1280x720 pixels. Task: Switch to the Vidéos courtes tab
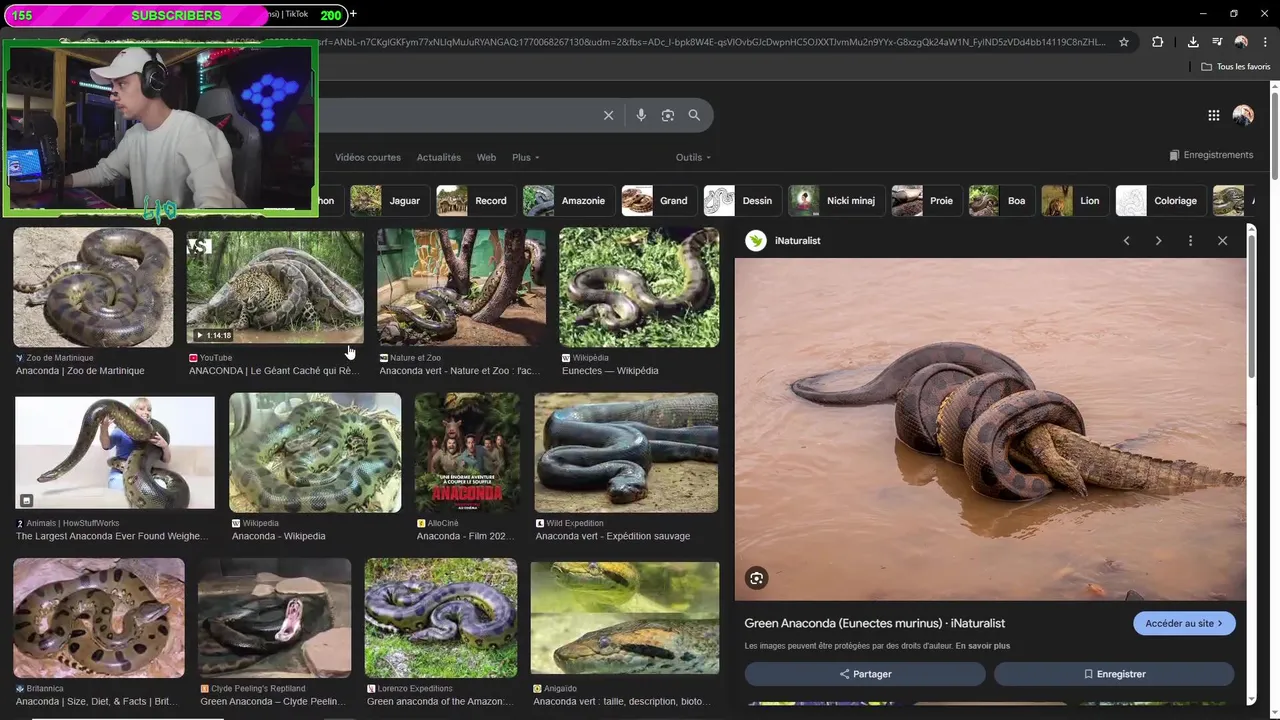[x=368, y=157]
